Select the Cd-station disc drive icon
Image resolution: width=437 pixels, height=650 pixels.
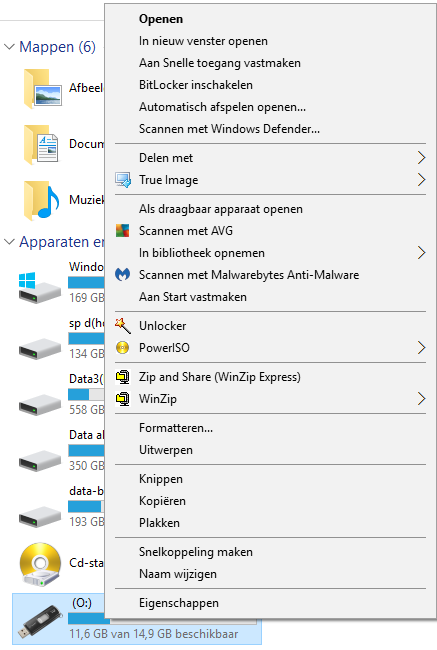point(40,564)
